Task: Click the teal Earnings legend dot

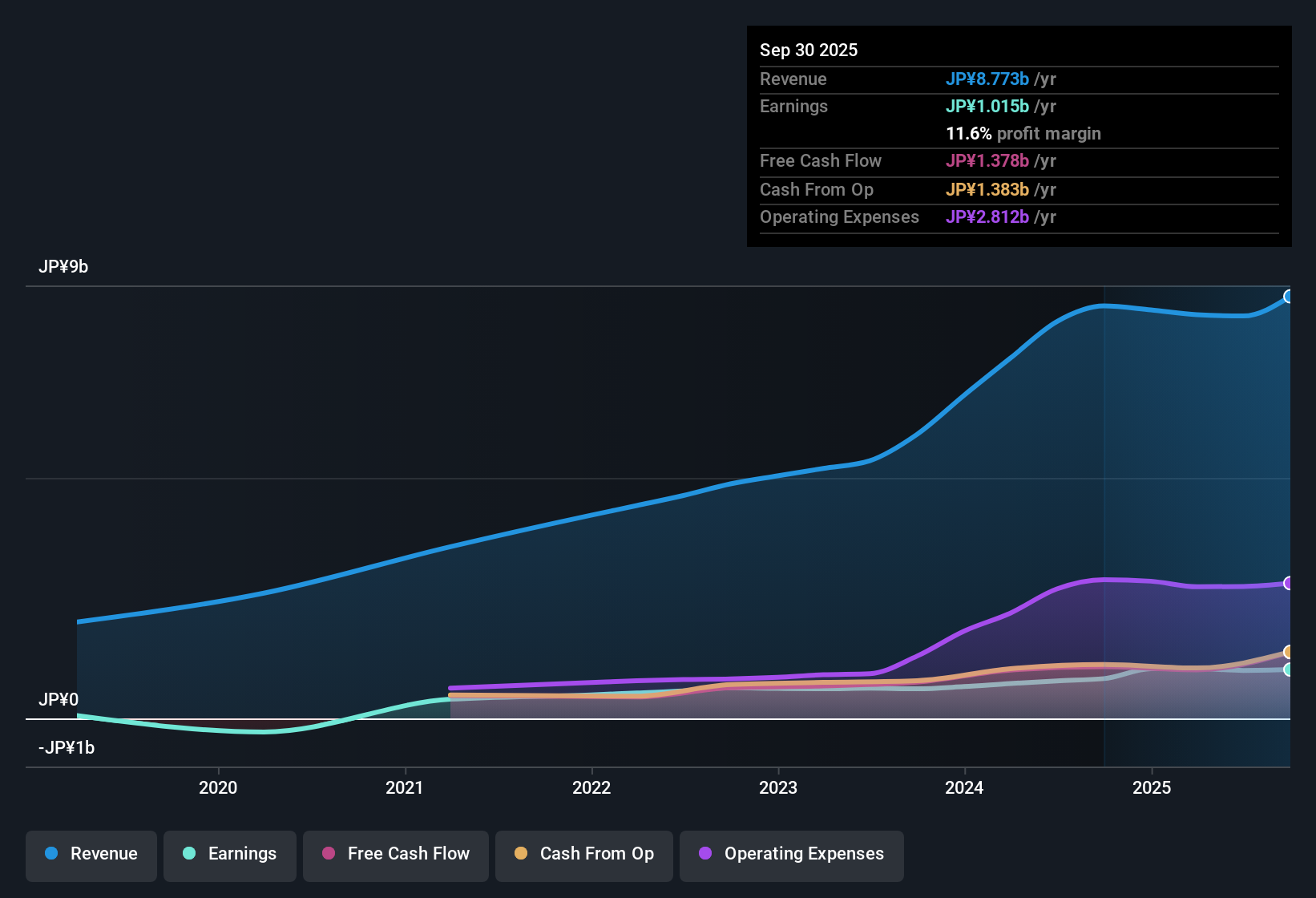Action: (x=189, y=854)
